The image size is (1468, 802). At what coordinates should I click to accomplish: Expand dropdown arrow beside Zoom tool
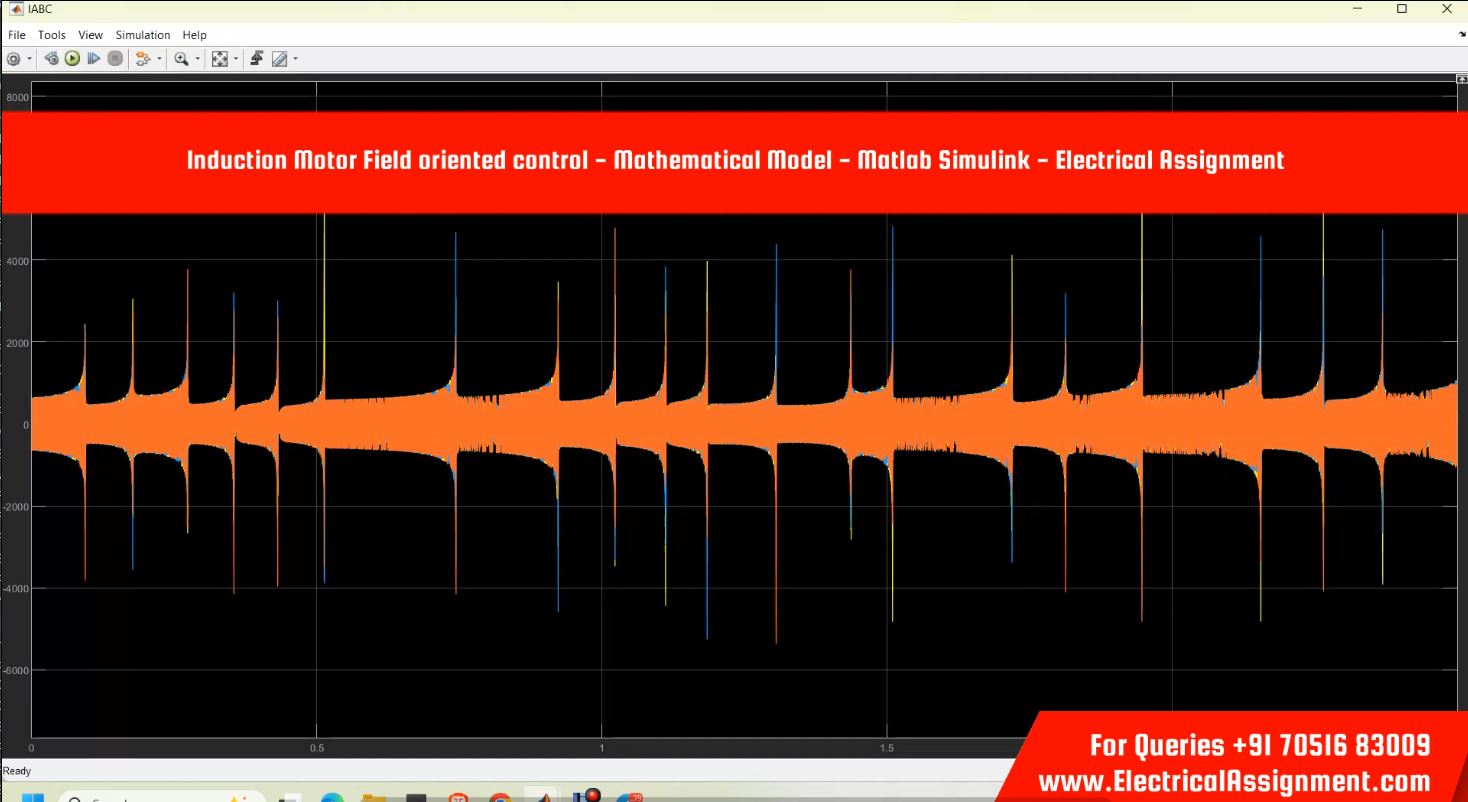point(197,59)
